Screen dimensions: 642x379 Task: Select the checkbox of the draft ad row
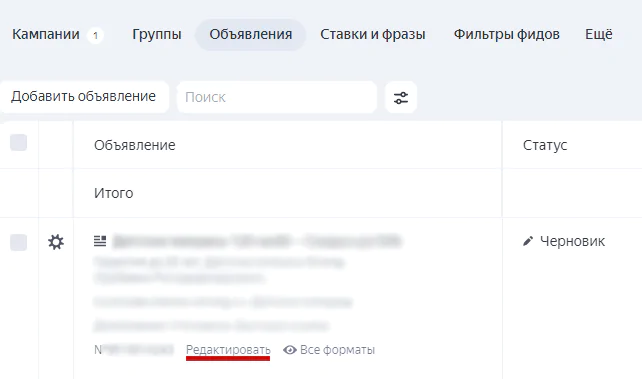(x=18, y=242)
